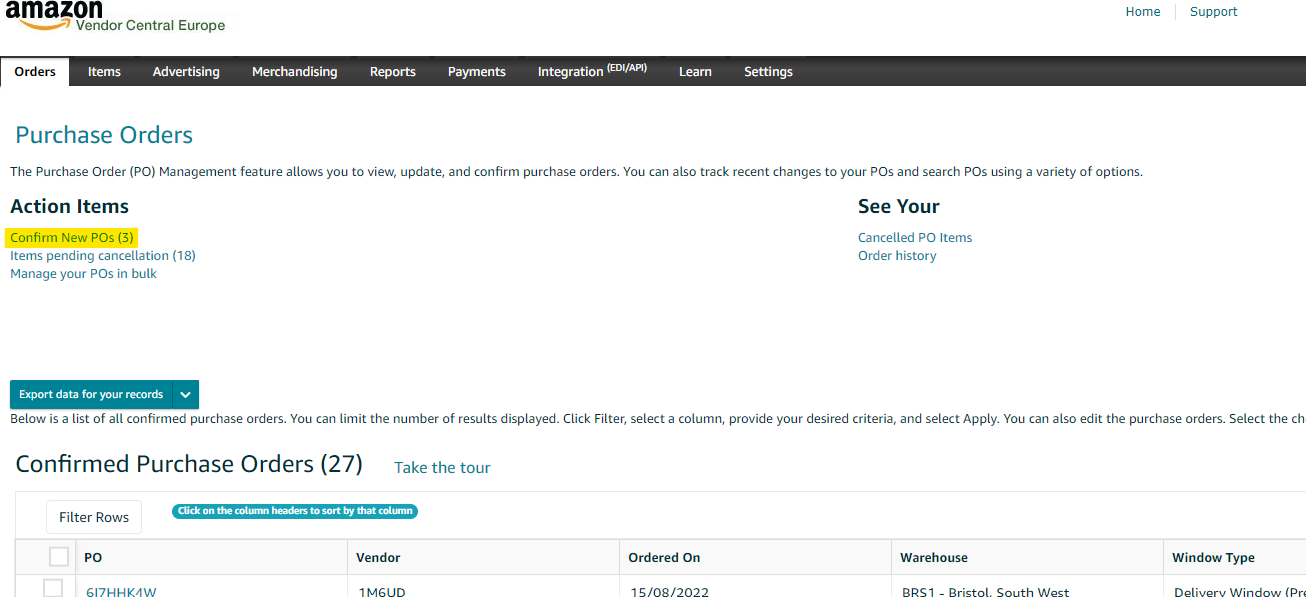1306x597 pixels.
Task: Open the Items tab
Action: (x=104, y=72)
